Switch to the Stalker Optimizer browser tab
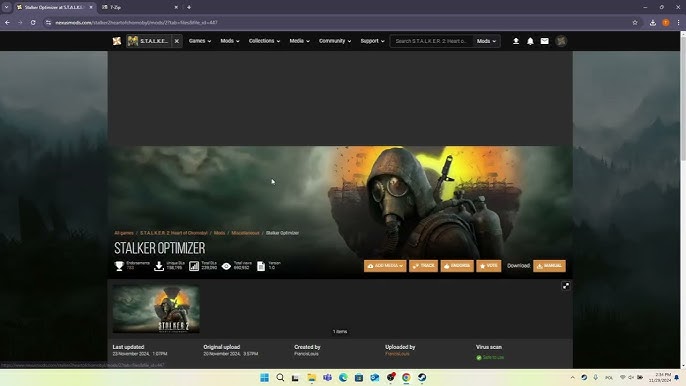 click(x=53, y=7)
